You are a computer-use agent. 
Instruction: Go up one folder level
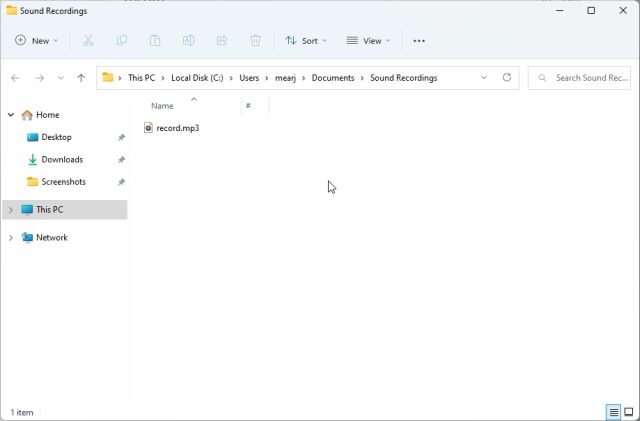pyautogui.click(x=81, y=78)
